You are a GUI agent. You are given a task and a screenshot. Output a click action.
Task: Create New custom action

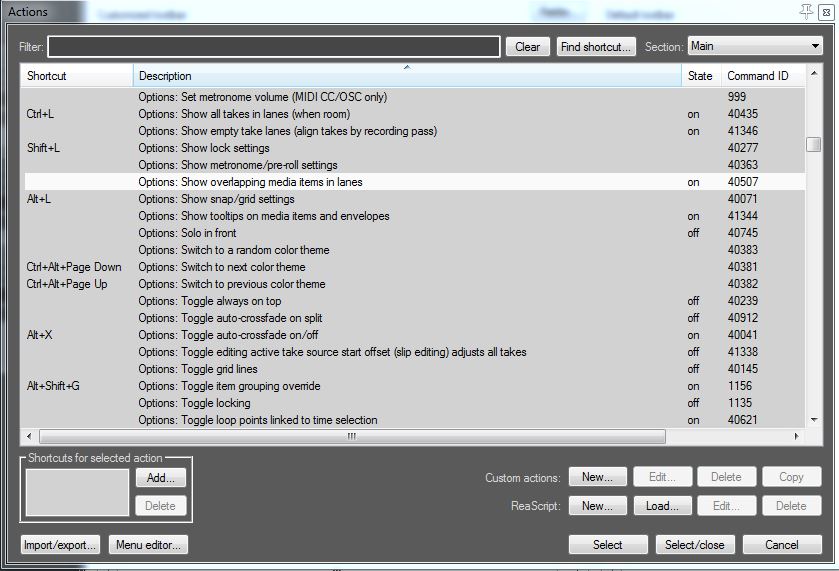point(598,477)
